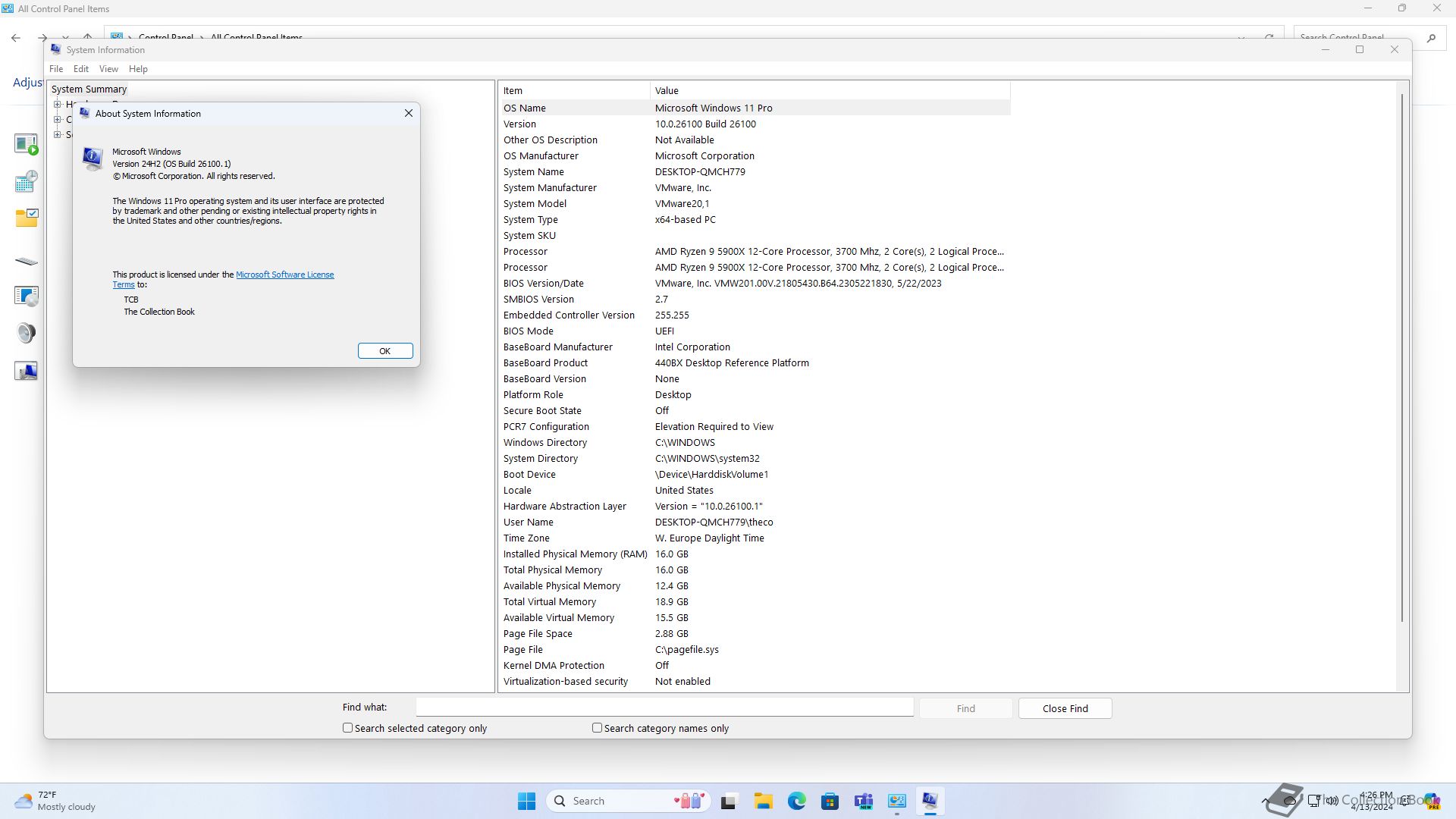This screenshot has width=1456, height=819.
Task: Select the BIOS Mode UEFI value
Action: click(x=664, y=331)
